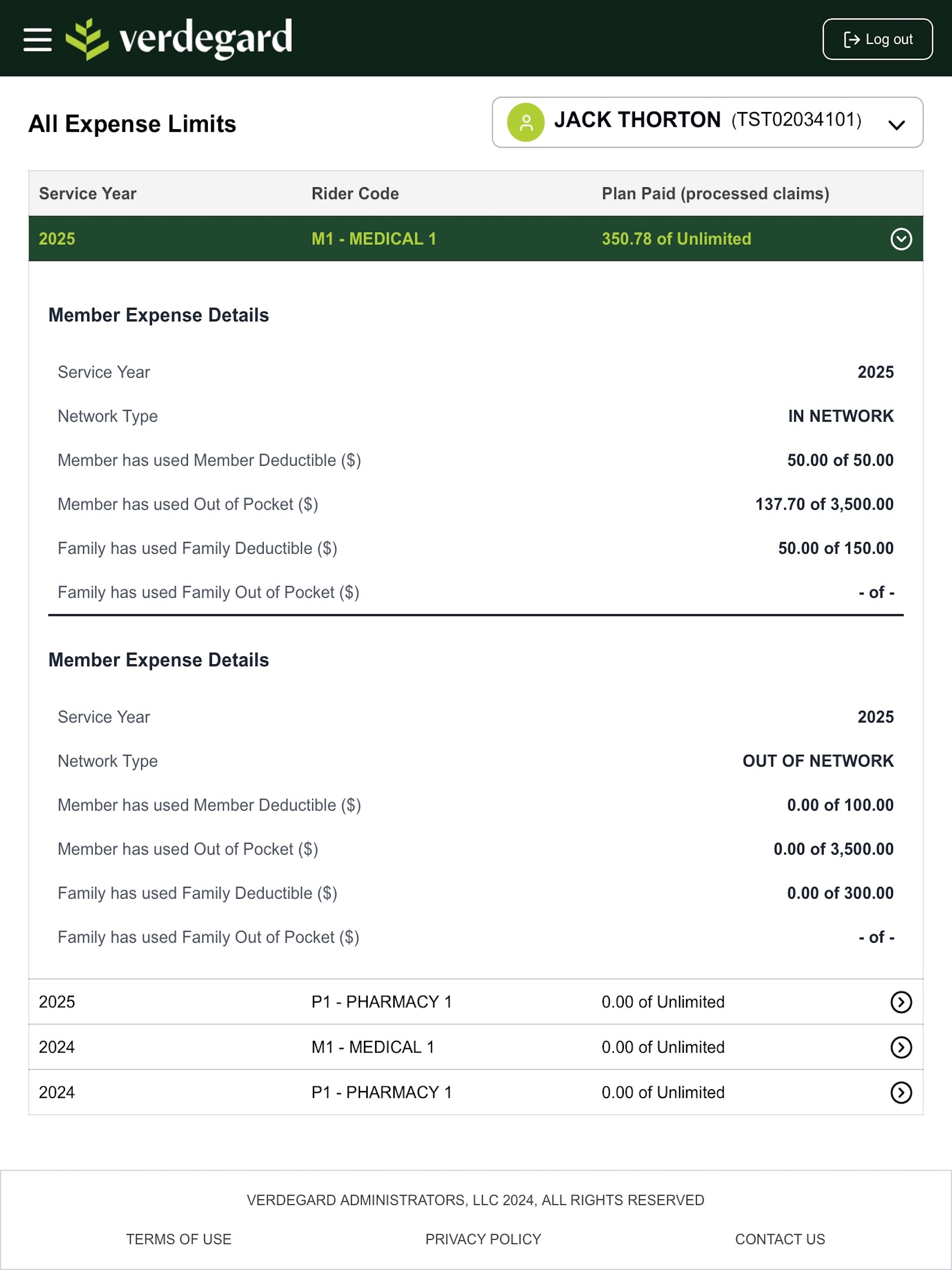952x1270 pixels.
Task: Click the Verdegard leaf logo
Action: 87,39
